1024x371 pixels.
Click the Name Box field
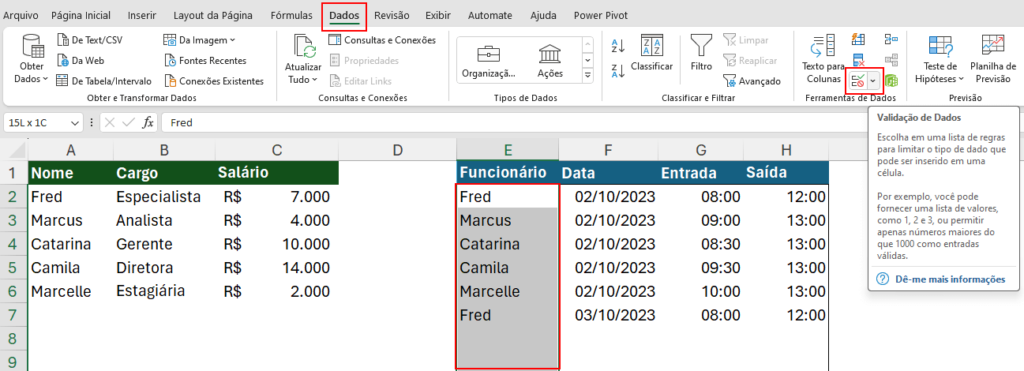tap(36, 122)
